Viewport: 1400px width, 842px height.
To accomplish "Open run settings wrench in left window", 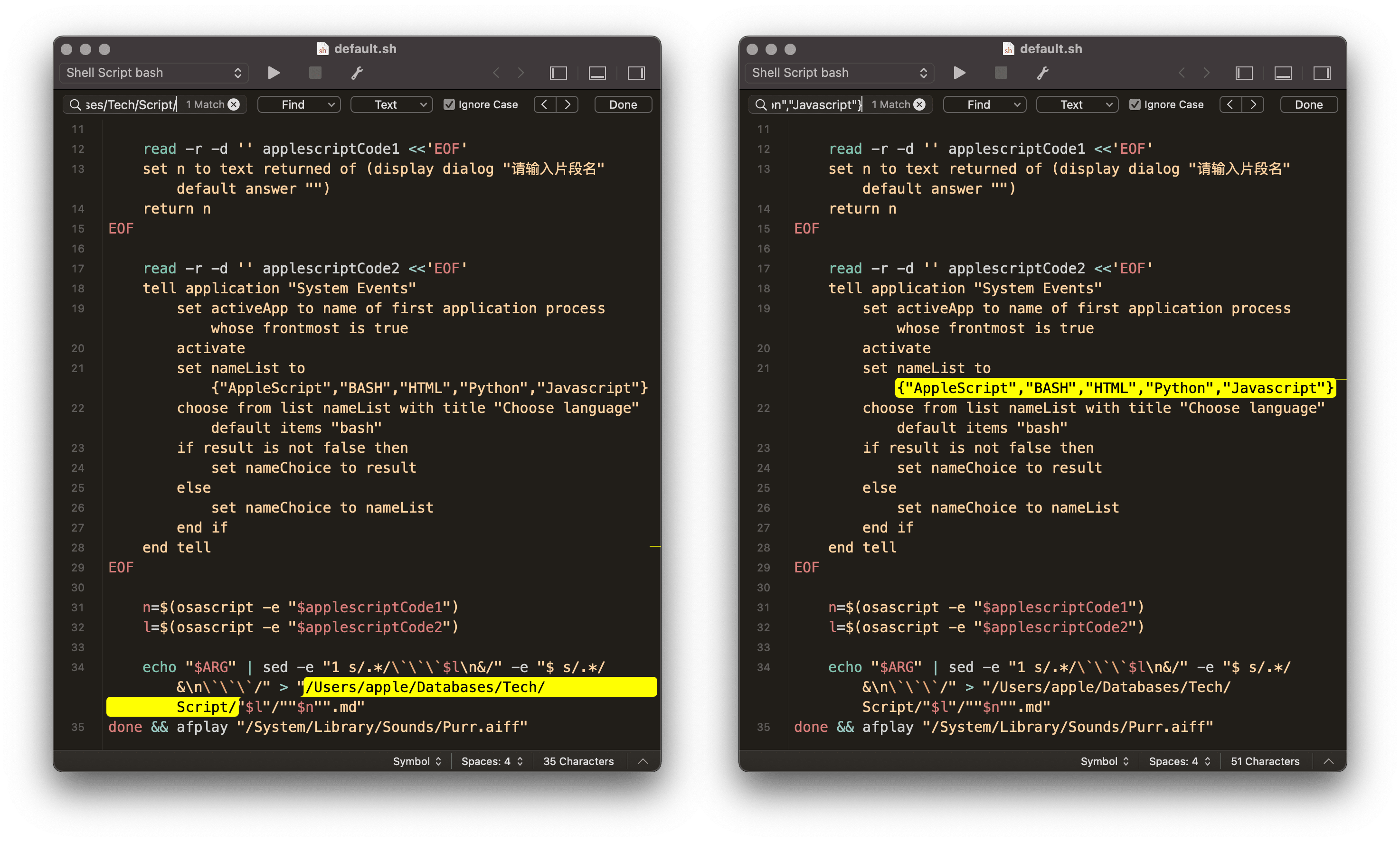I will (357, 73).
